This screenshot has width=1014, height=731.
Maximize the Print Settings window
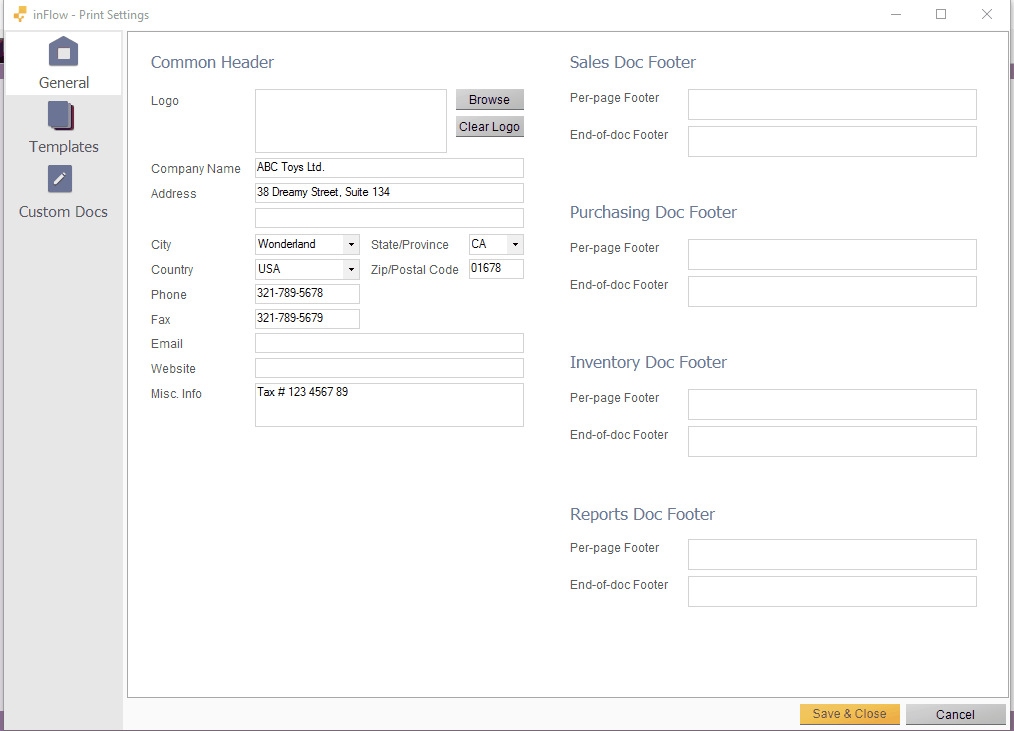941,14
